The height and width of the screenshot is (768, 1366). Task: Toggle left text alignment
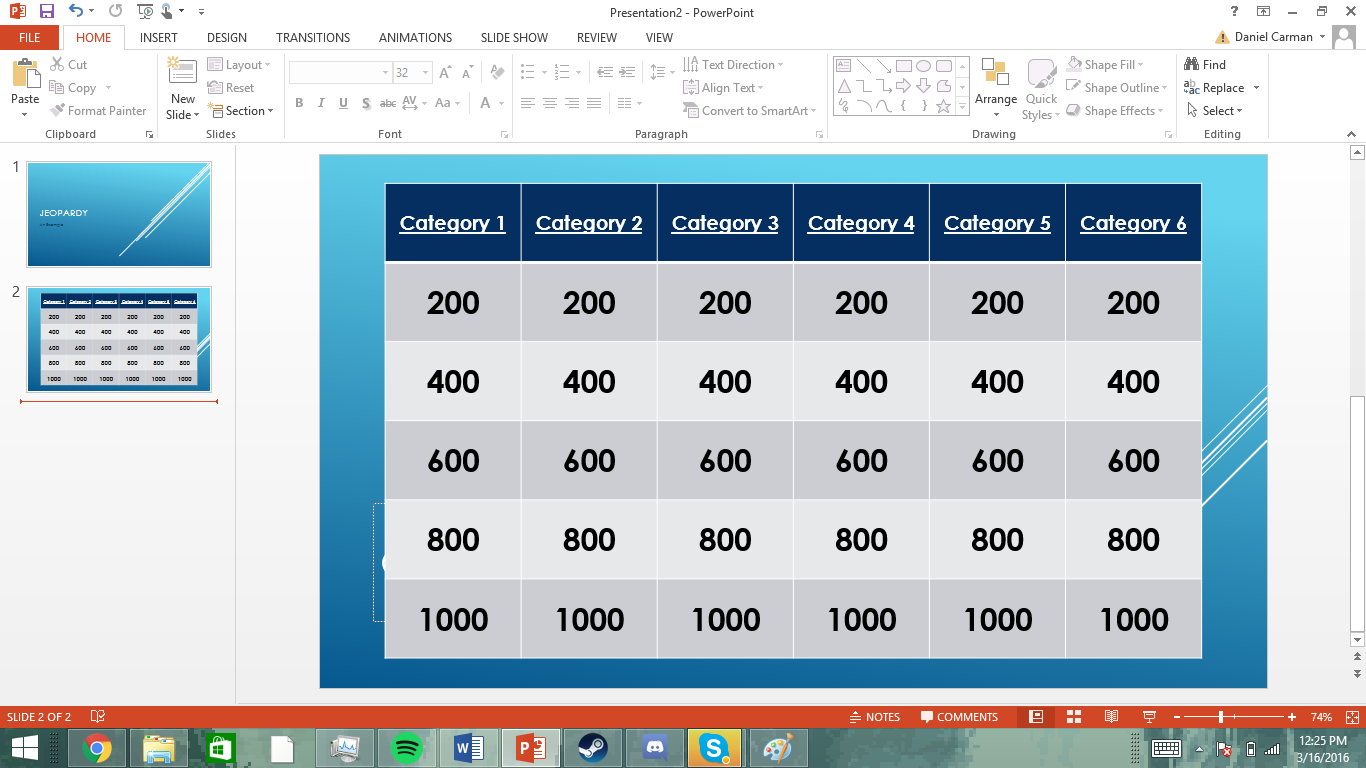point(528,103)
